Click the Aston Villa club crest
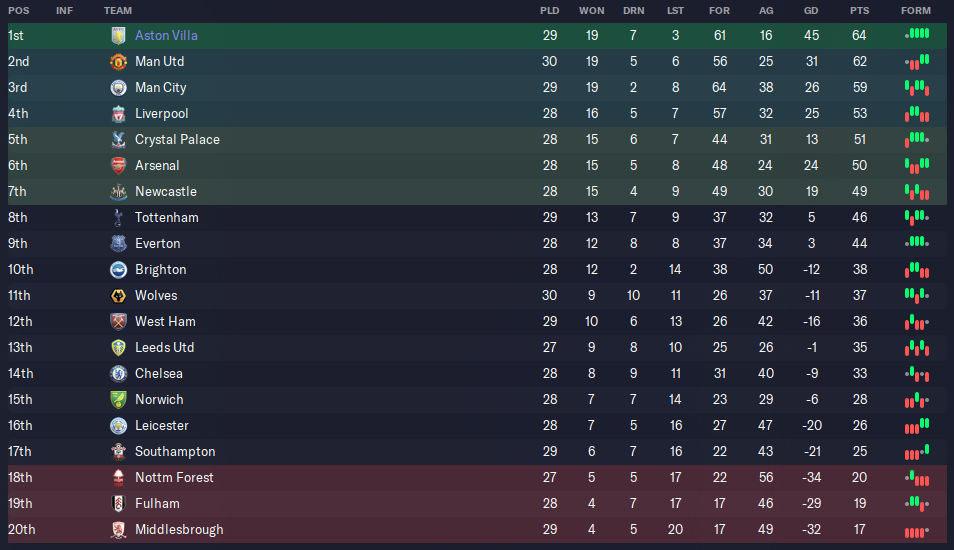The height and width of the screenshot is (550, 954). [119, 36]
